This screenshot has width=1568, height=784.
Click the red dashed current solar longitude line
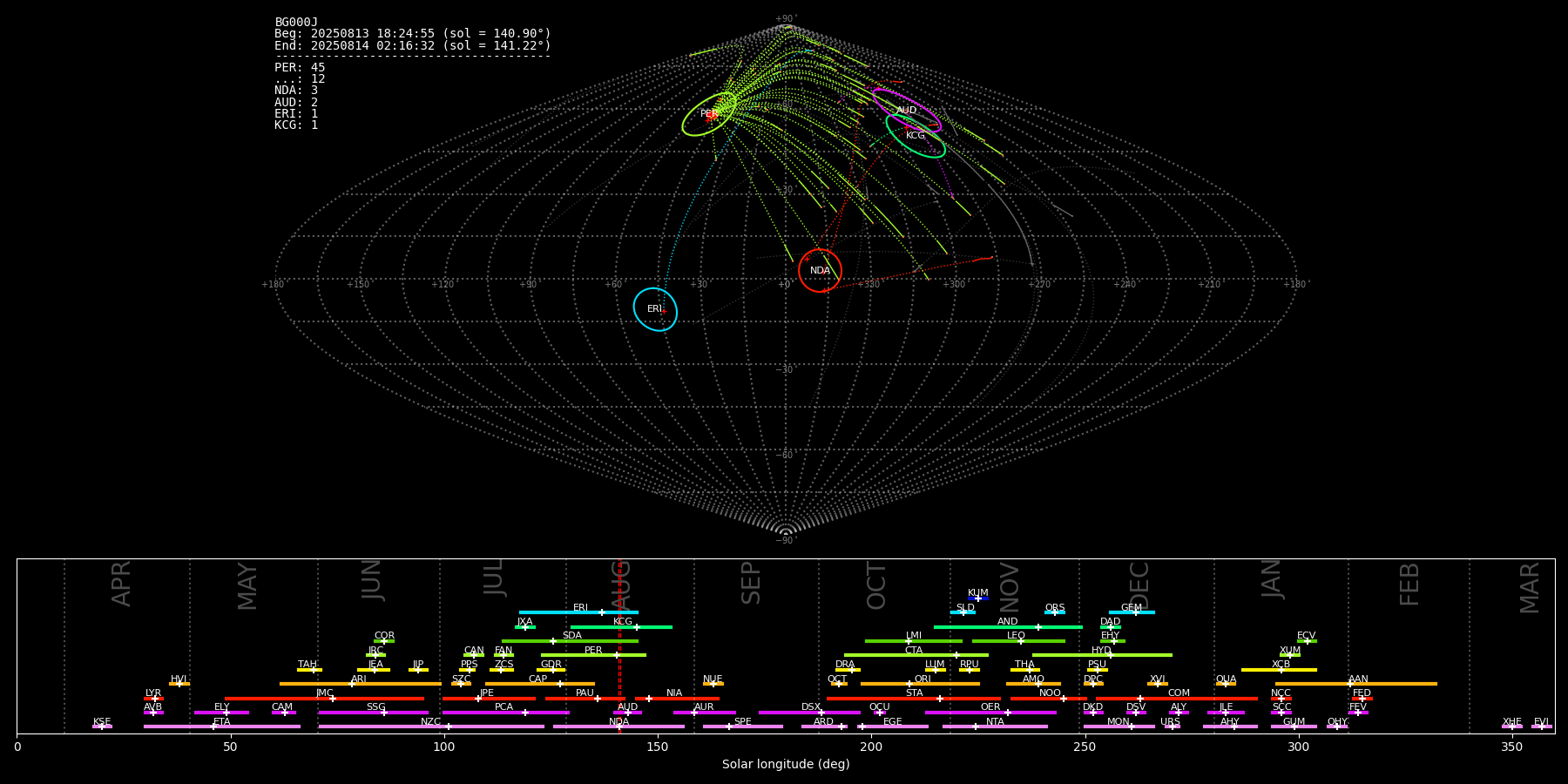click(619, 645)
